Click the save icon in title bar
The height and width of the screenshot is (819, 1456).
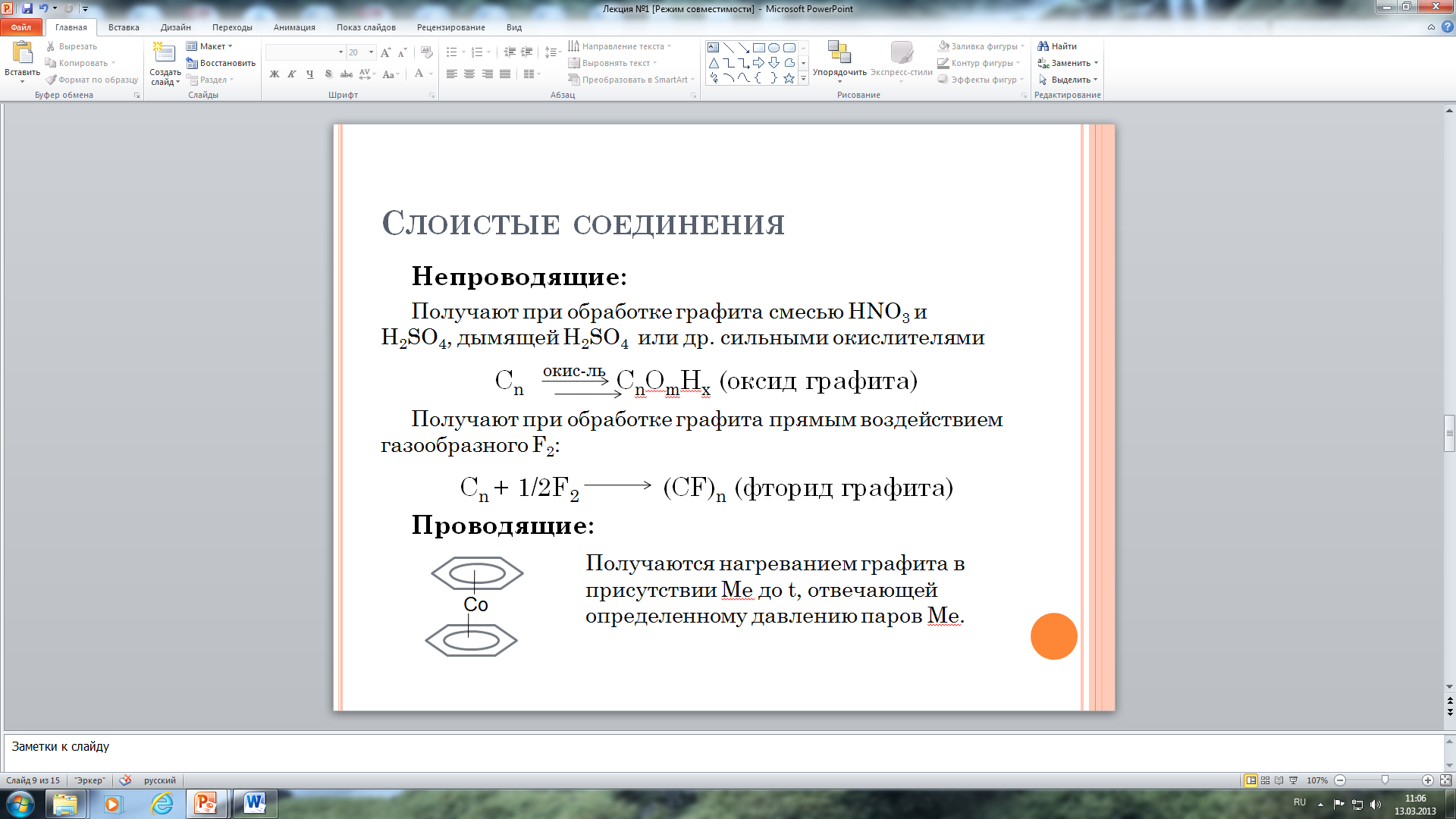27,8
